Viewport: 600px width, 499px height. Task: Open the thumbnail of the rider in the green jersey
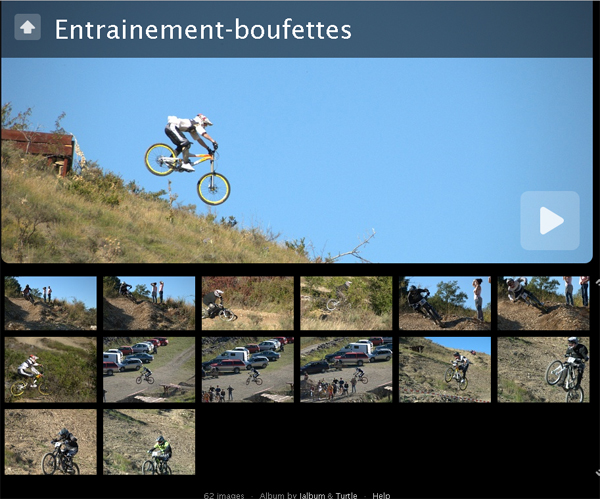[149, 442]
